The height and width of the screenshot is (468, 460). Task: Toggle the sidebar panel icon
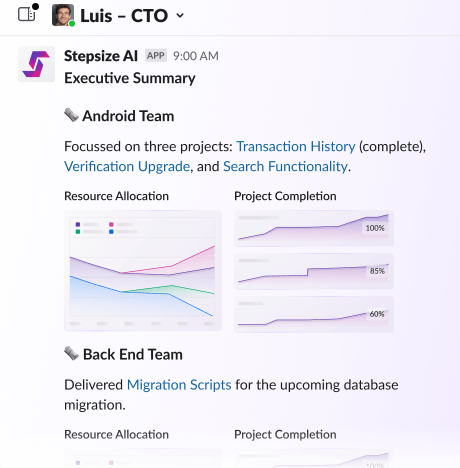pyautogui.click(x=27, y=14)
